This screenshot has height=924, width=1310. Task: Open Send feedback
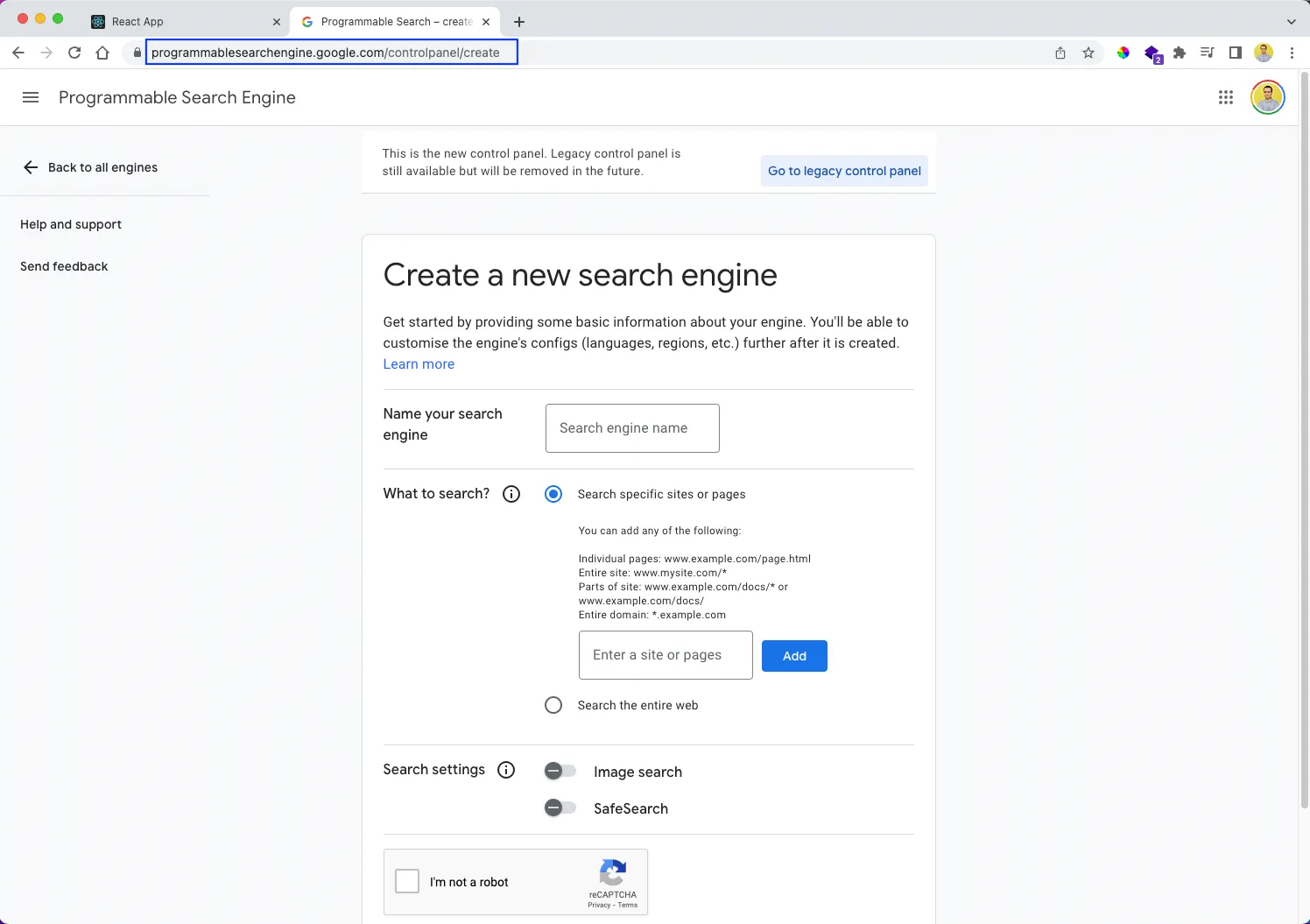point(64,266)
